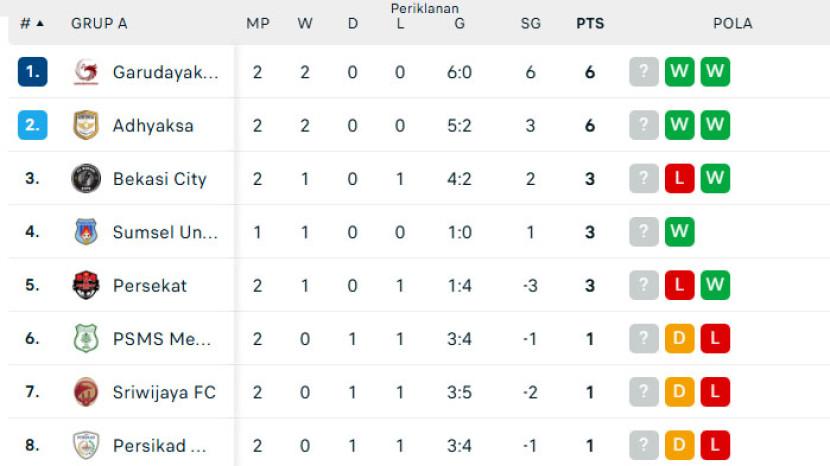
Task: Click the Persikad team crest
Action: [86, 445]
